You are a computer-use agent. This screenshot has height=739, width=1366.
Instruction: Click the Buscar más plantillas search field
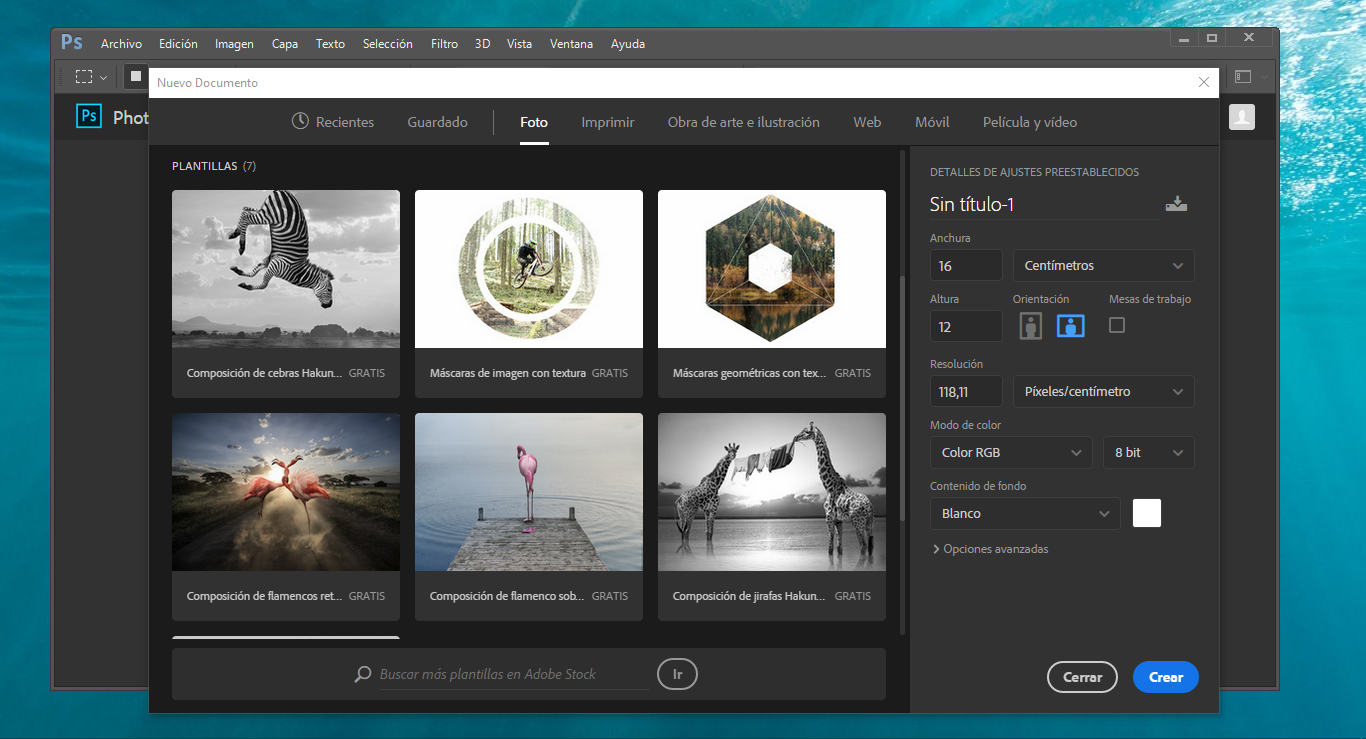pyautogui.click(x=514, y=674)
